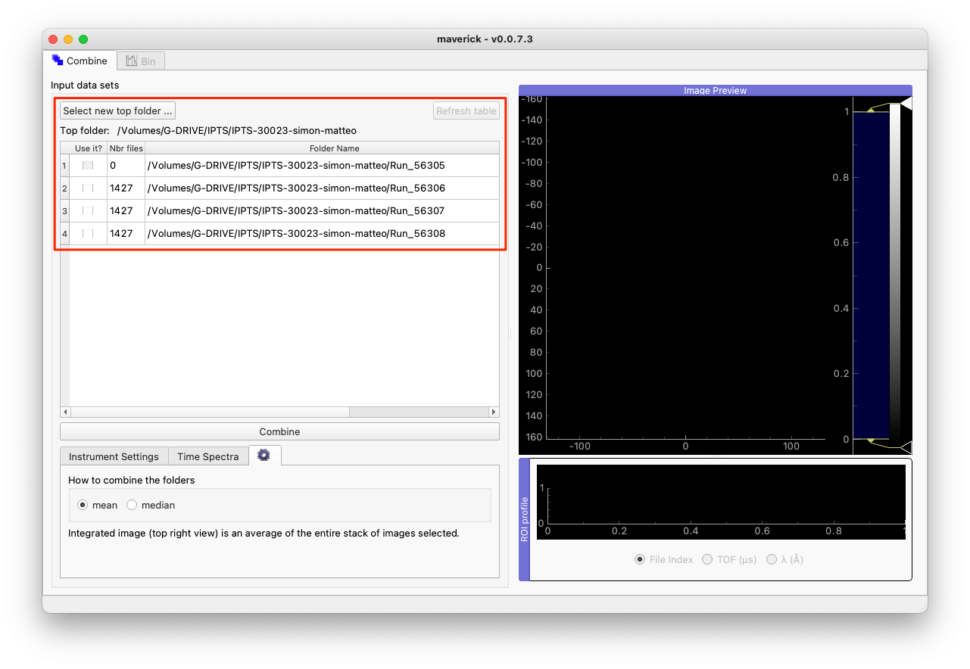Close the maverick window
The image size is (970, 669).
(53, 39)
